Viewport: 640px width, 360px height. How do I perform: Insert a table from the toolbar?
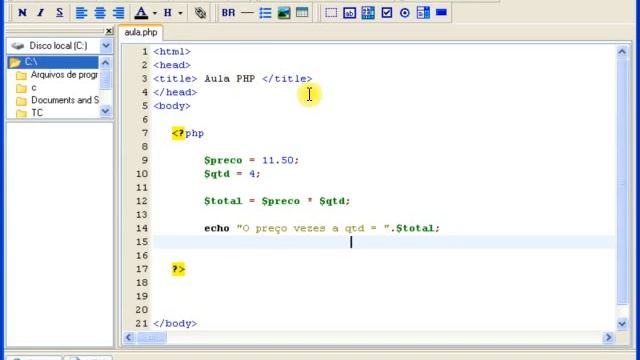(x=302, y=13)
